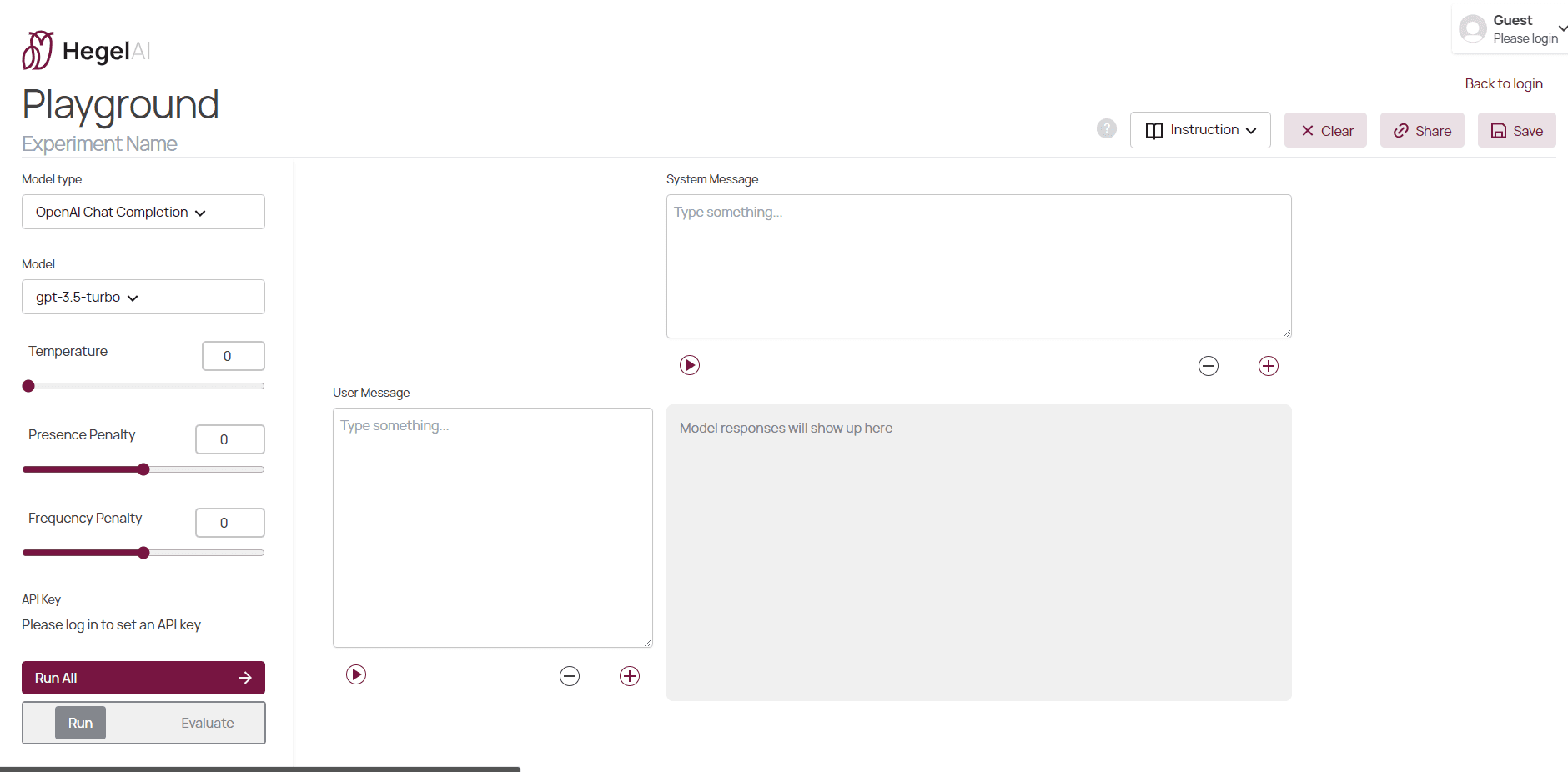
Task: Run the User Message play icon
Action: pos(356,674)
